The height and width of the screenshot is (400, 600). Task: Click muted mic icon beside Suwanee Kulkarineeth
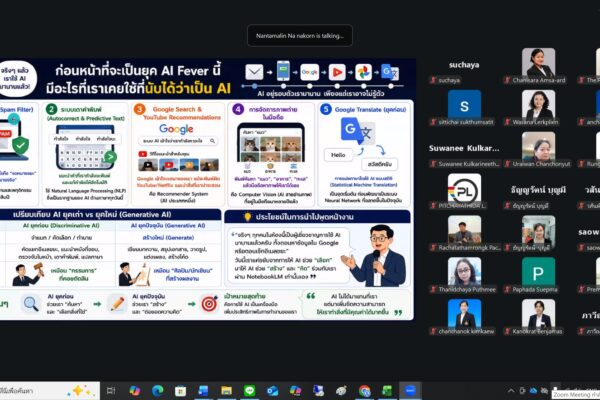pyautogui.click(x=433, y=164)
